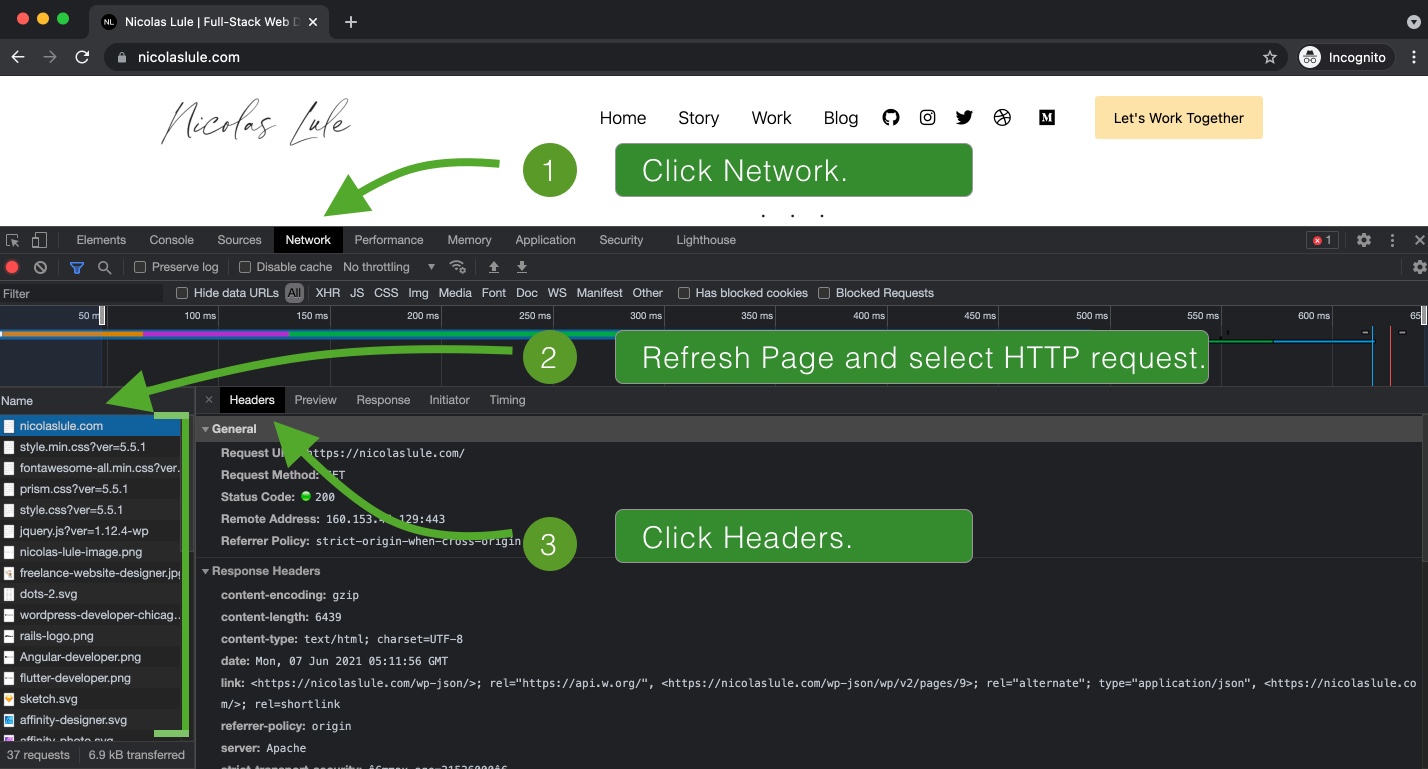Enable Disable cache checkbox
Screen dimensions: 1428x769
(244, 267)
